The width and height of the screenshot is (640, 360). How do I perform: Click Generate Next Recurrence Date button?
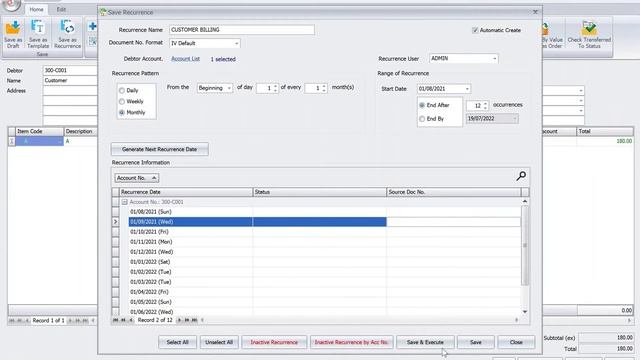pos(160,149)
